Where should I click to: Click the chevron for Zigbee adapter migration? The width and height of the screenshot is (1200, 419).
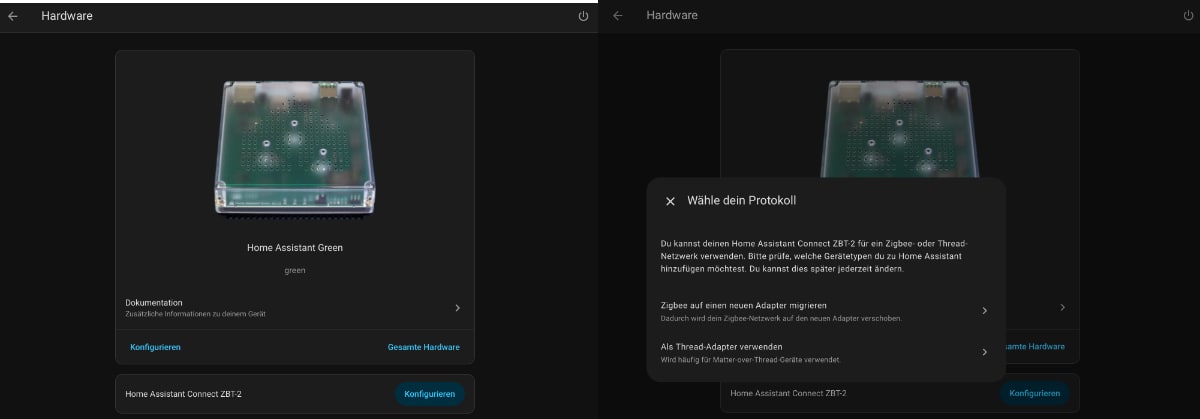[984, 311]
